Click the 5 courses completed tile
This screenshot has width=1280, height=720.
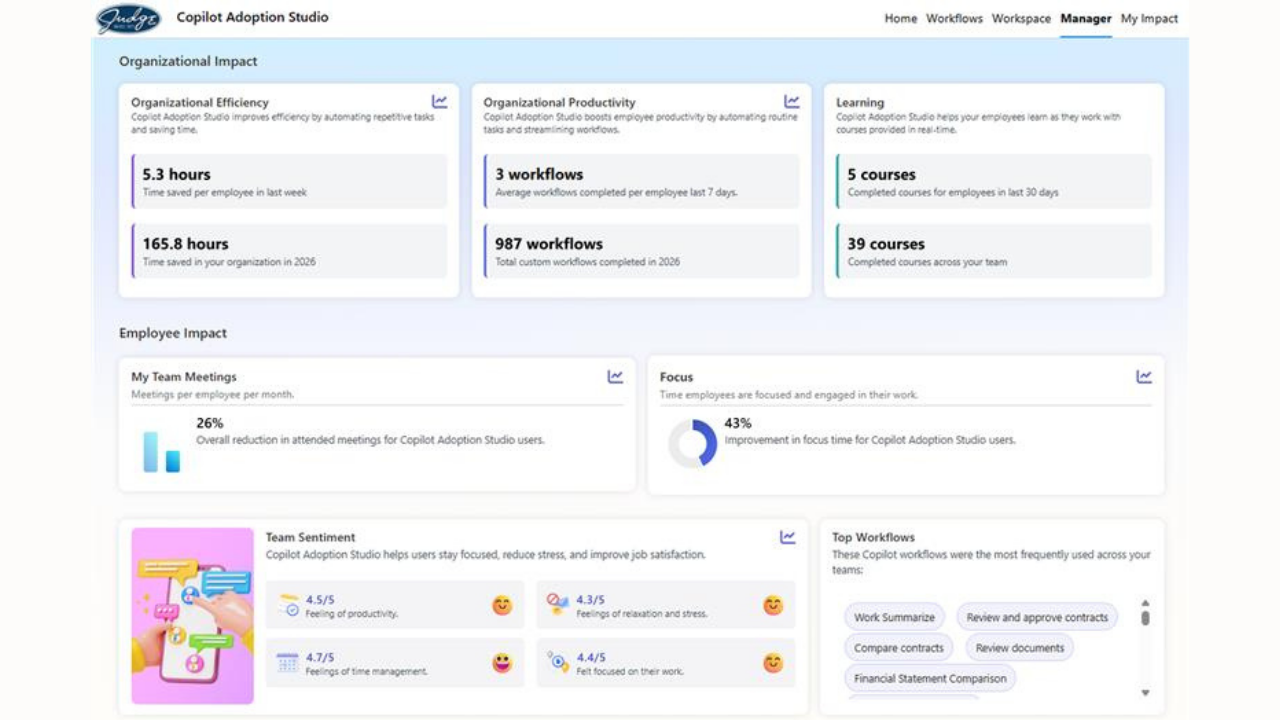994,181
